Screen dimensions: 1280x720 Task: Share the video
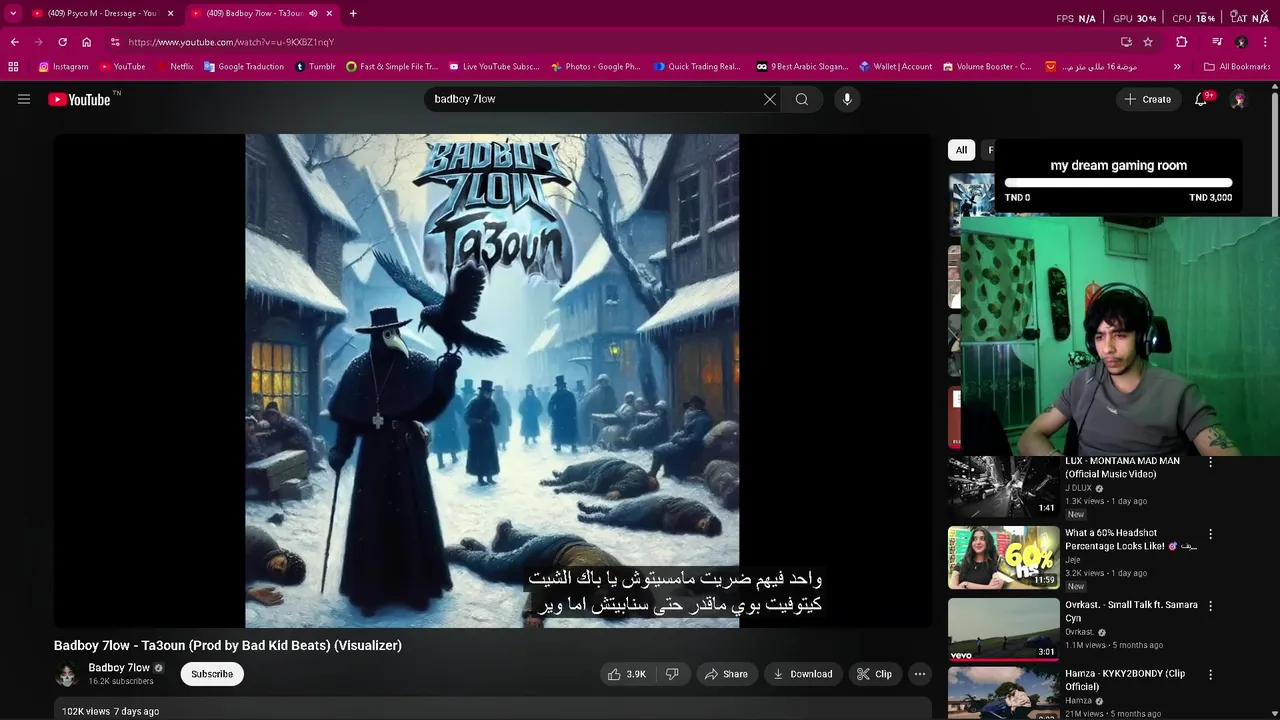pyautogui.click(x=726, y=674)
